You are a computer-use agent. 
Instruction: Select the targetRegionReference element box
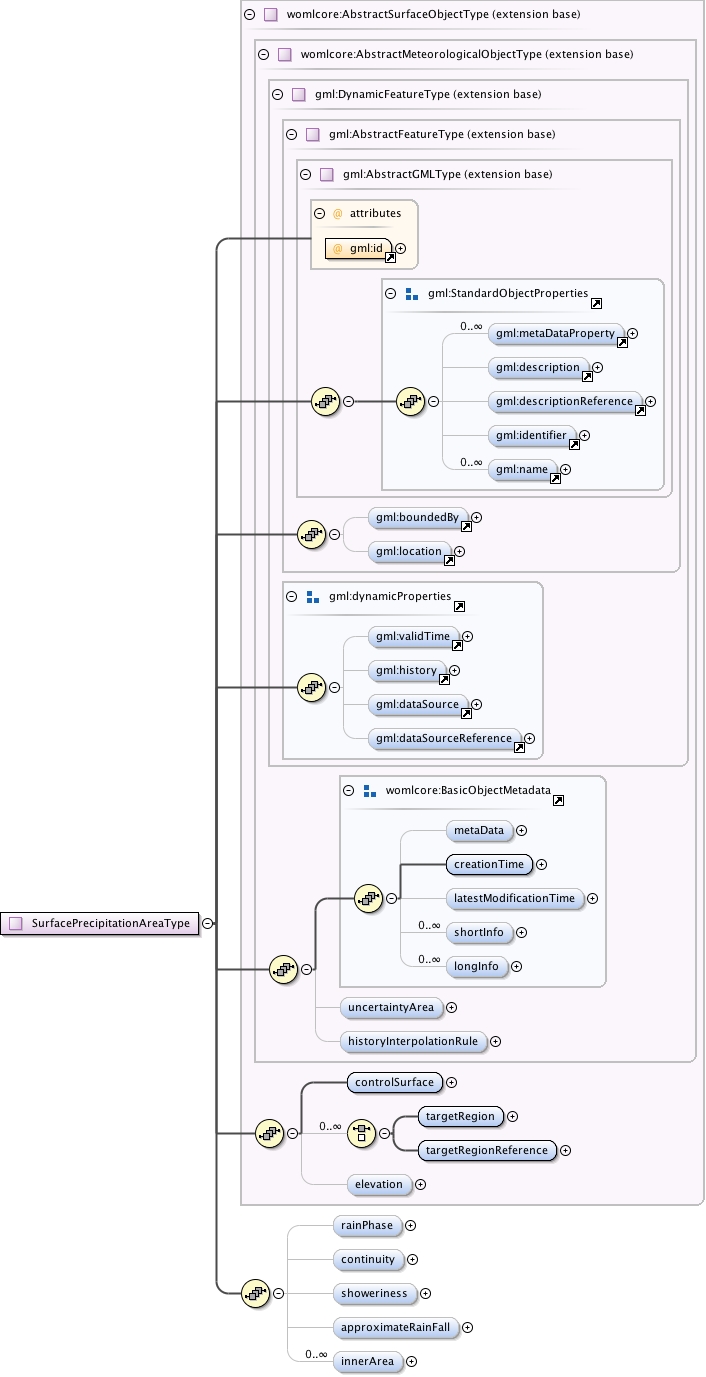click(488, 1150)
